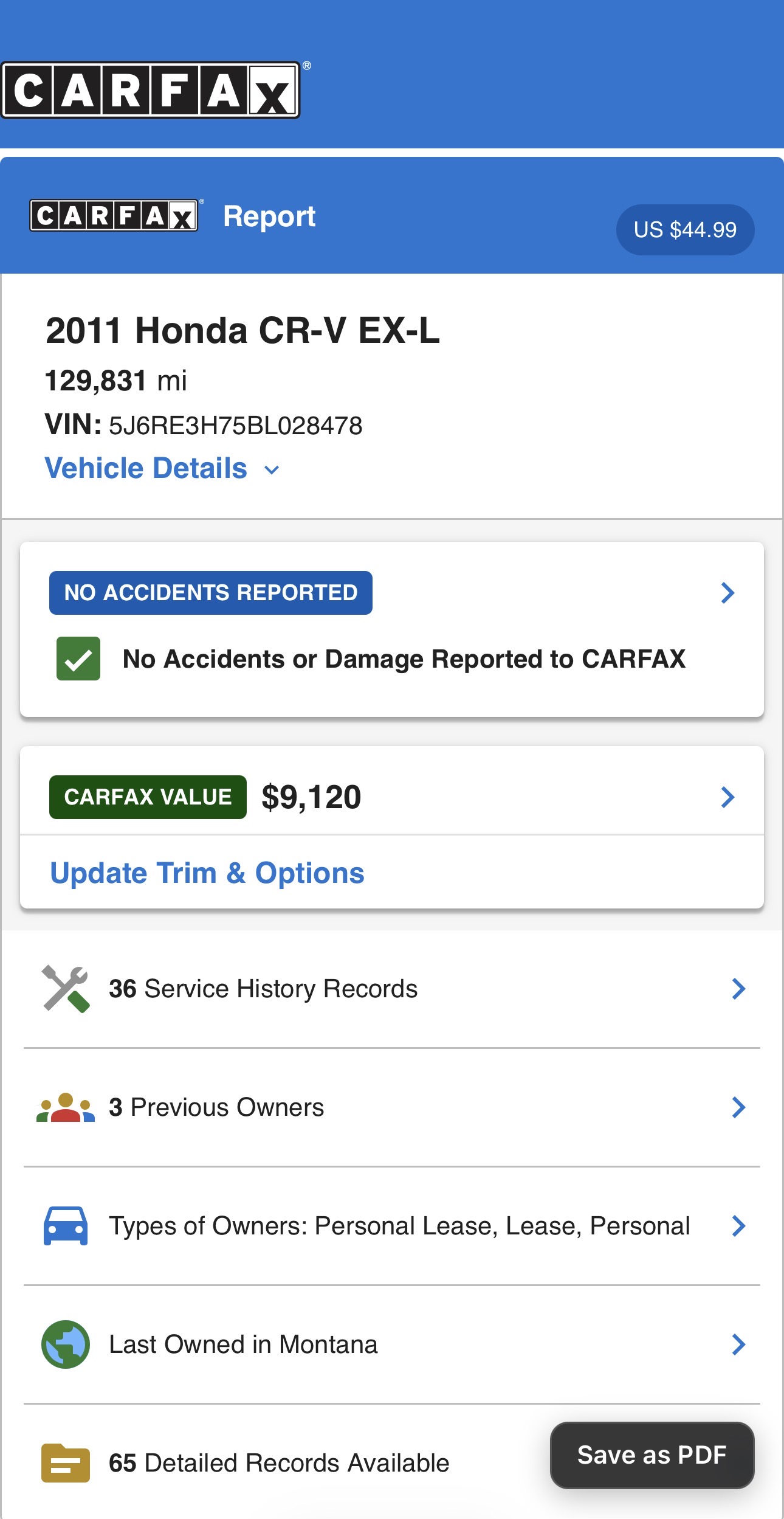The image size is (784, 1519).
Task: Click the green CARFAX VALUE badge
Action: 148,797
